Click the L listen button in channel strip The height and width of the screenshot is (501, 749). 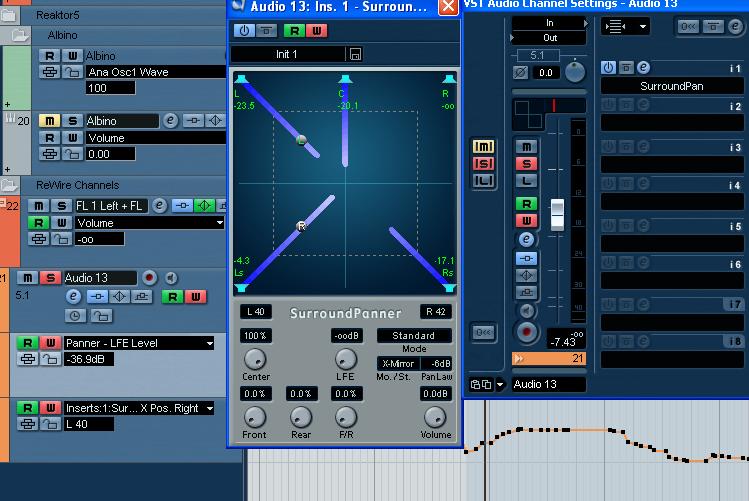pos(526,181)
